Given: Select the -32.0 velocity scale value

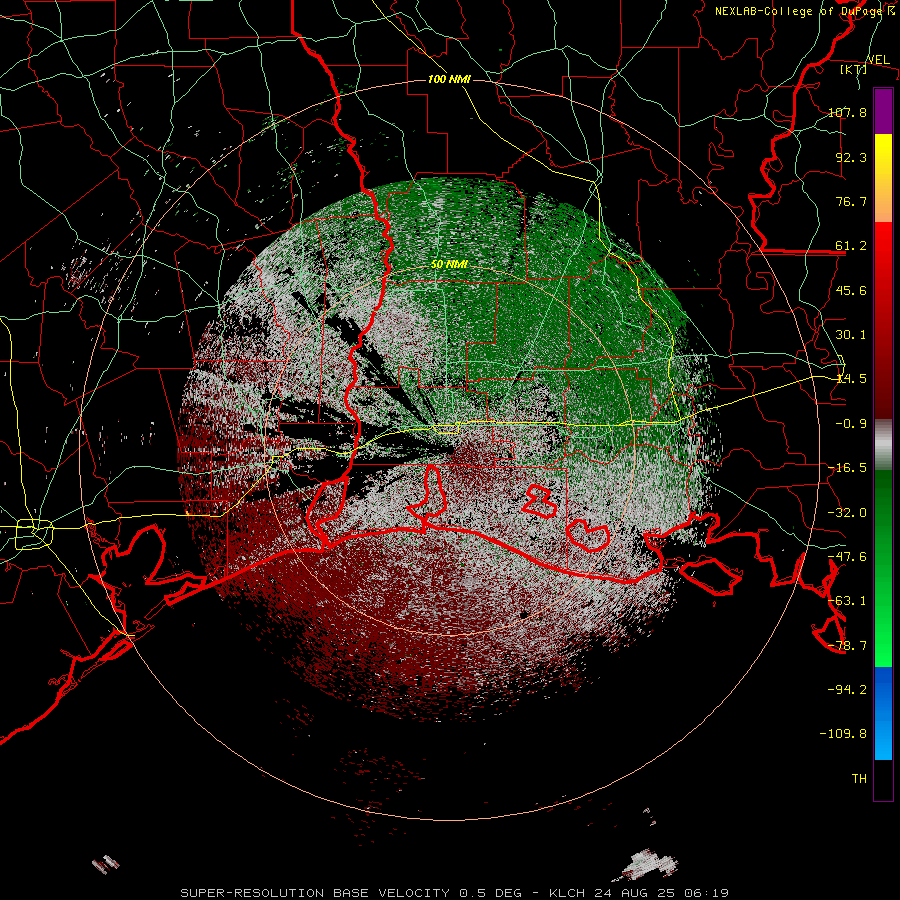Looking at the screenshot, I should 847,513.
